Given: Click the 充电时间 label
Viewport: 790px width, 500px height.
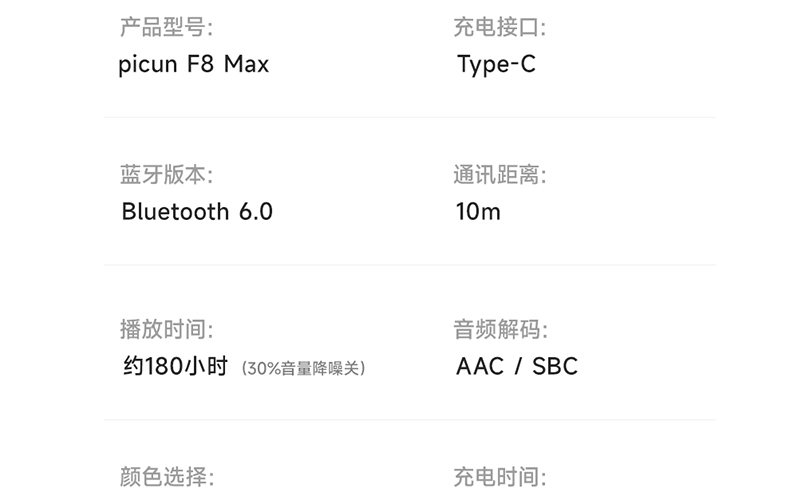Looking at the screenshot, I should [x=499, y=477].
